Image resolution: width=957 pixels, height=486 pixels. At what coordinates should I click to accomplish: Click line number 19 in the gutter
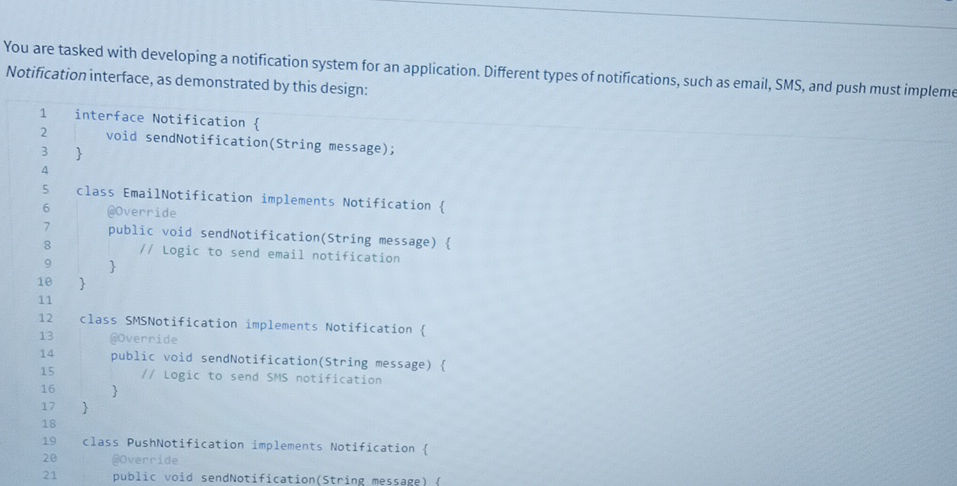click(x=49, y=440)
